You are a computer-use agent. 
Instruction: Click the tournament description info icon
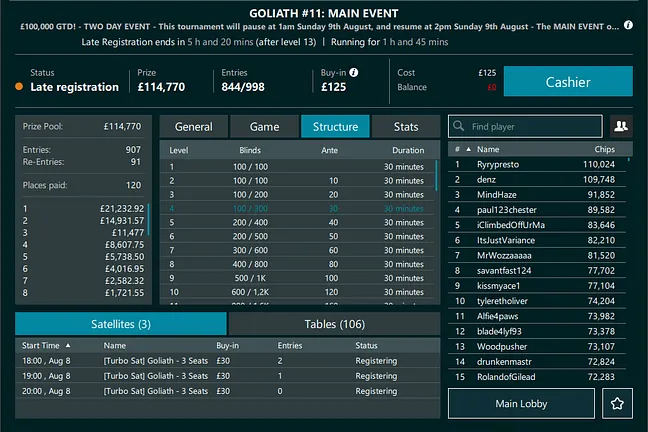pyautogui.click(x=627, y=25)
